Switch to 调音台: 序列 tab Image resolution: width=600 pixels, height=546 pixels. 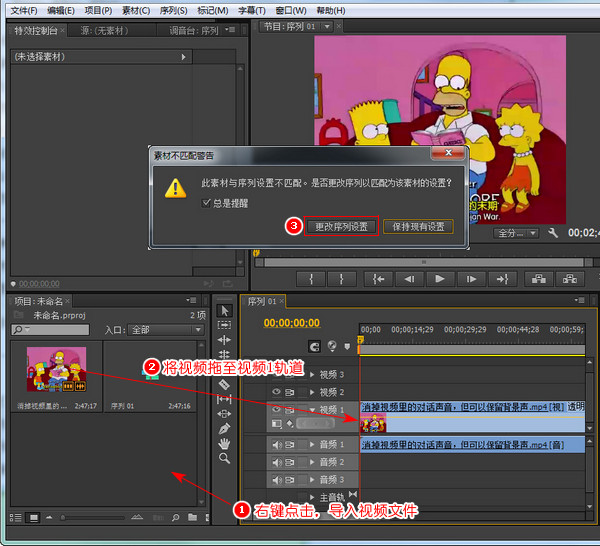[x=194, y=30]
